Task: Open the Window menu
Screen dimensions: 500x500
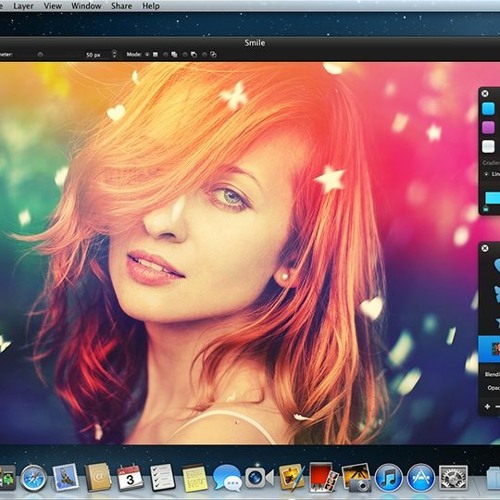Action: coord(86,6)
